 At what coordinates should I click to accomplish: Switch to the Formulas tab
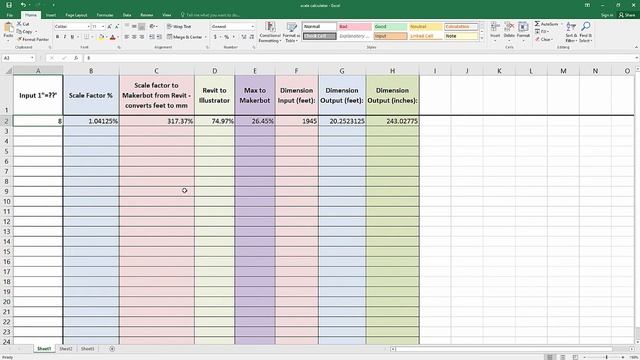click(105, 15)
